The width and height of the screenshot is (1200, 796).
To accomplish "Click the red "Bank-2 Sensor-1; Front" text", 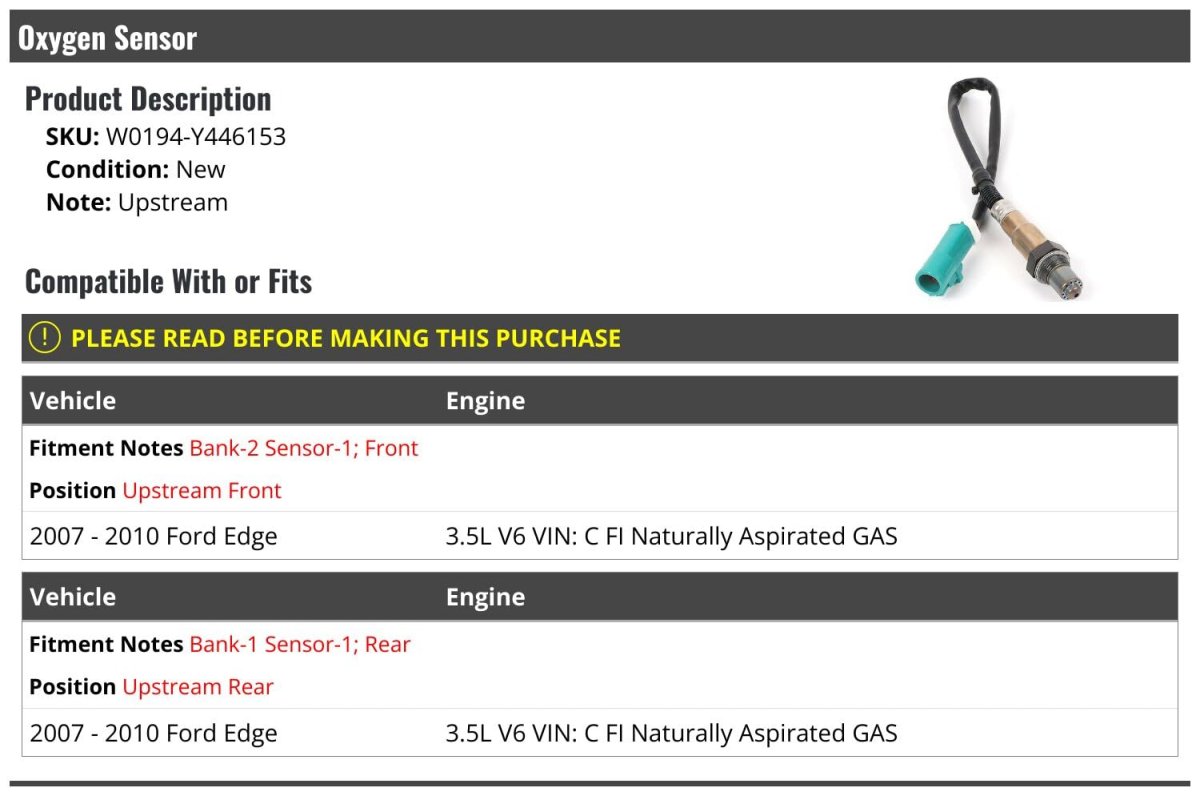I will [x=304, y=448].
